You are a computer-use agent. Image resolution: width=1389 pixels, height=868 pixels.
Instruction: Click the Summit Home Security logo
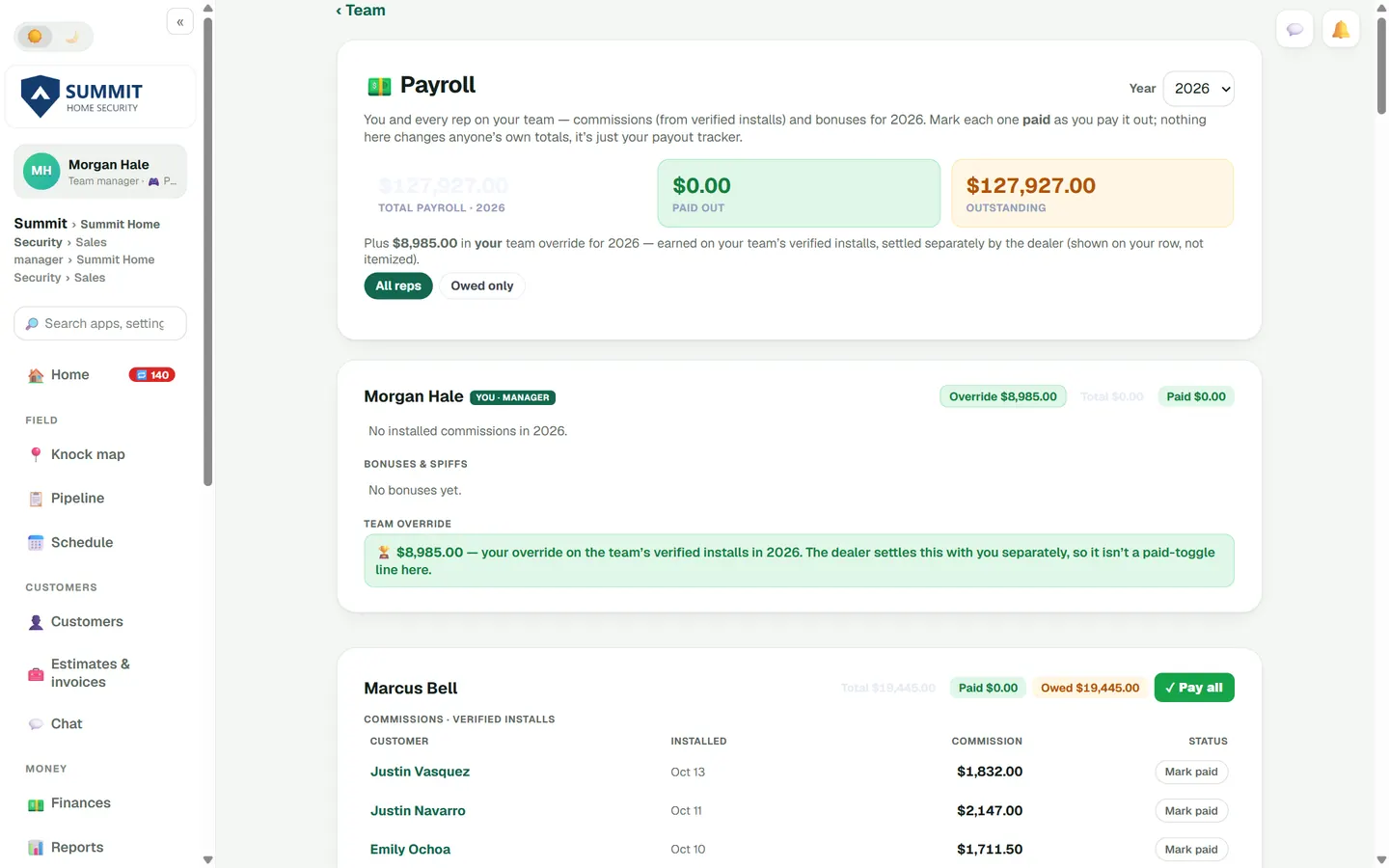100,96
